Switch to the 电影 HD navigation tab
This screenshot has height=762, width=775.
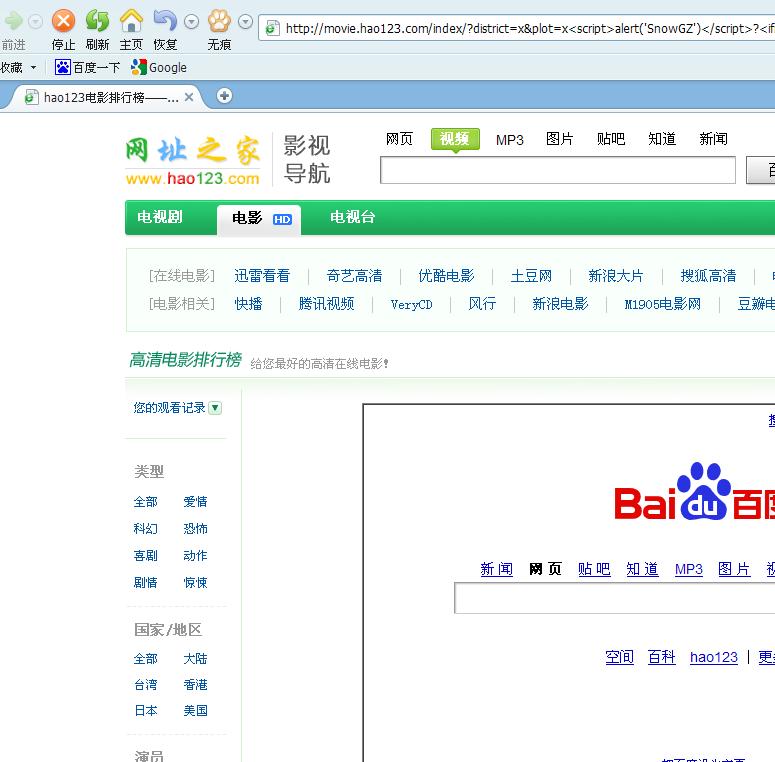click(x=259, y=219)
